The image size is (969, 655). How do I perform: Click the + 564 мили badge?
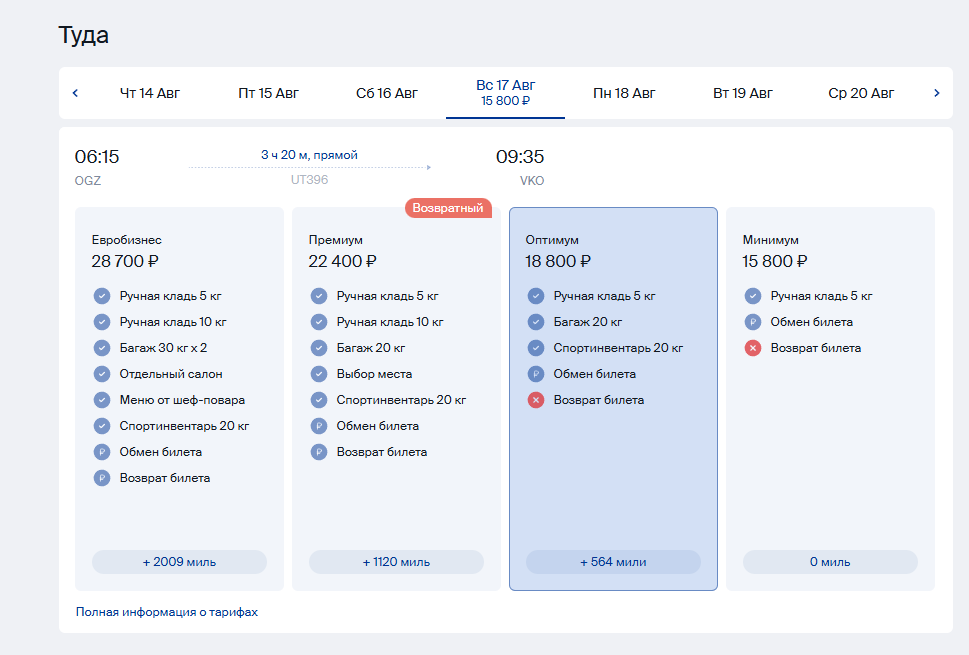(613, 562)
